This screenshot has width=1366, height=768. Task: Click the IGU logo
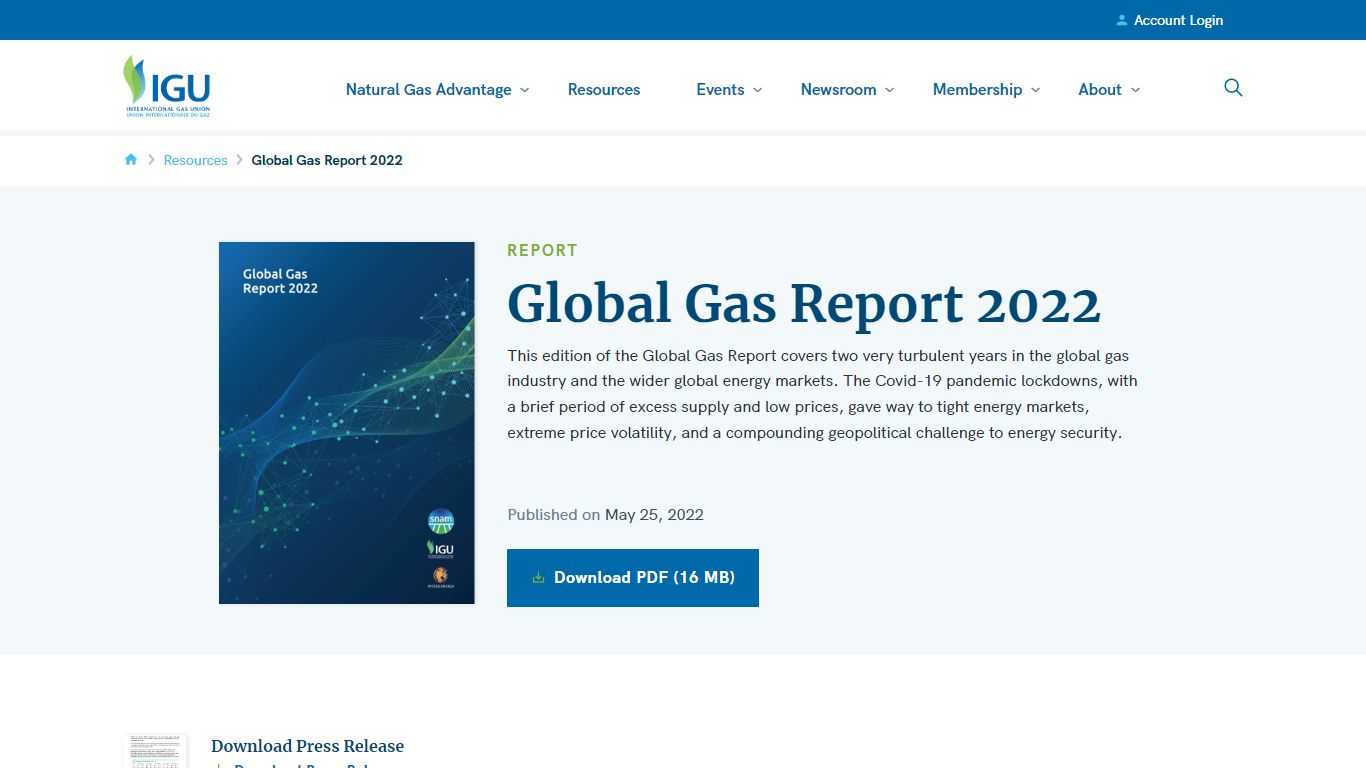click(166, 86)
